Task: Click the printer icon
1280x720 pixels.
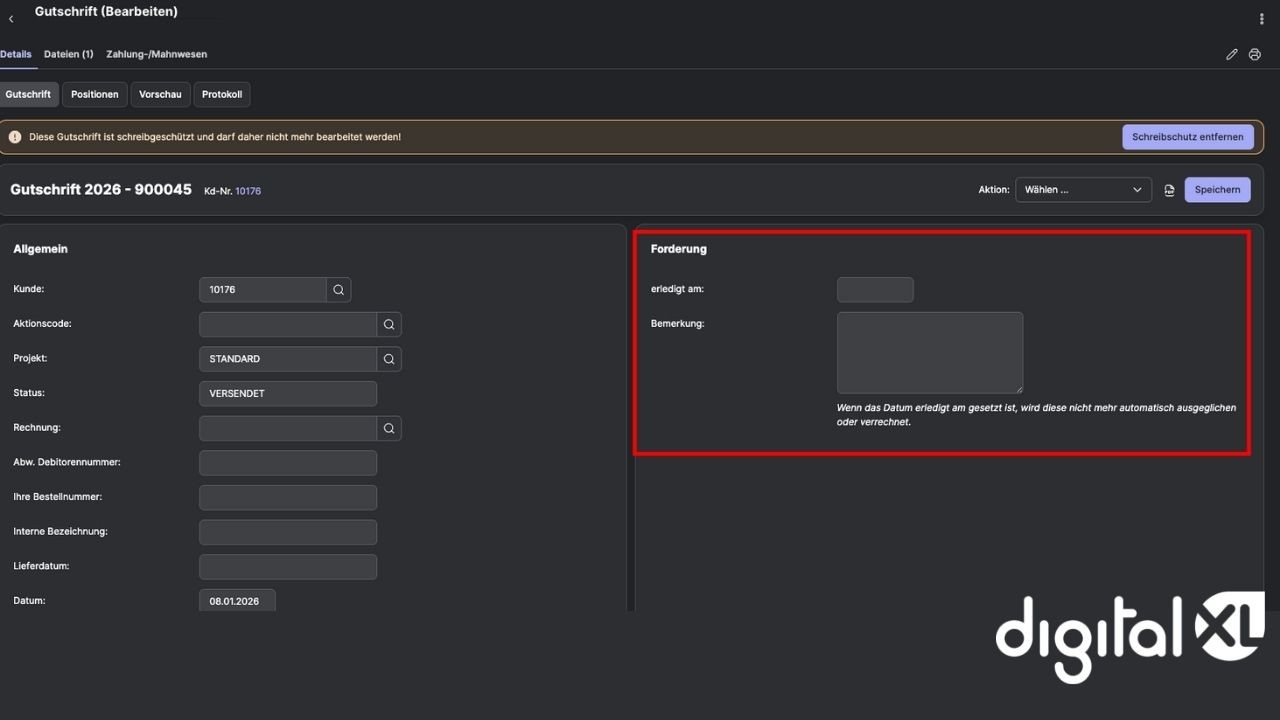Action: click(x=1255, y=54)
